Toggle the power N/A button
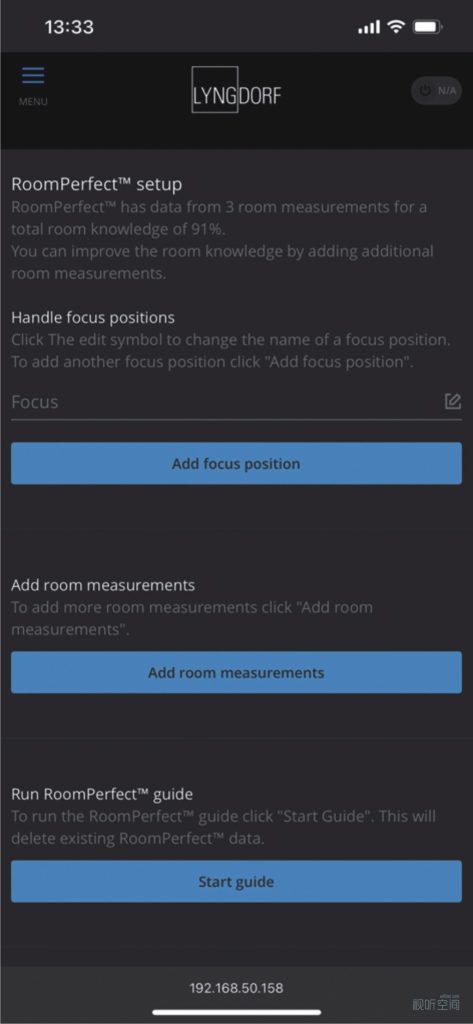 coord(436,91)
